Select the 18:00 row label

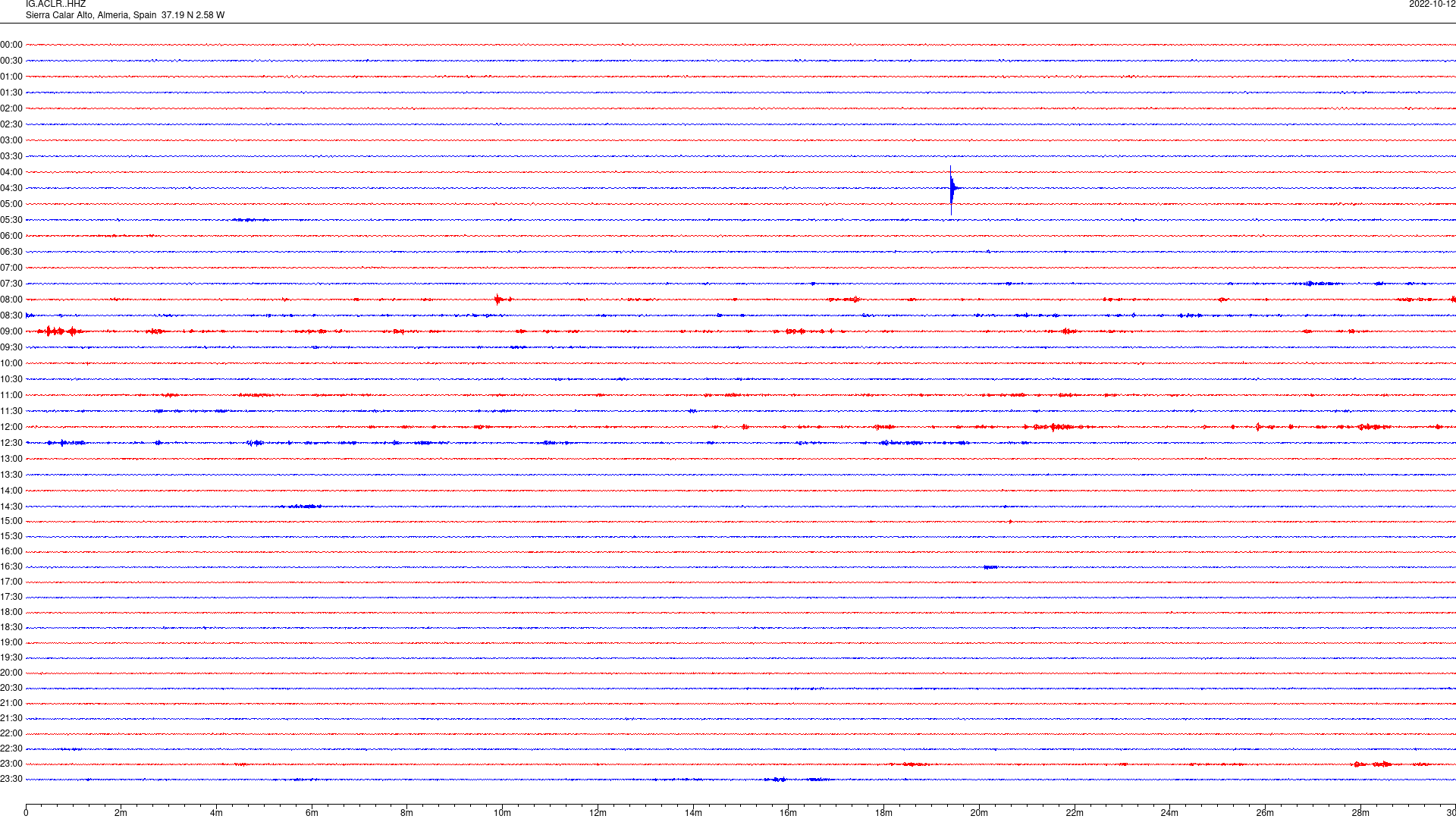click(11, 612)
